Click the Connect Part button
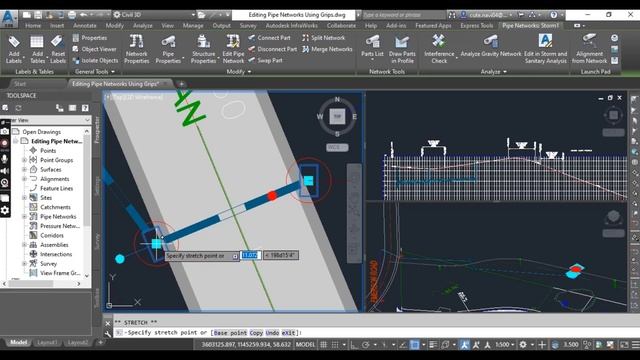This screenshot has height=360, width=640. 269,38
